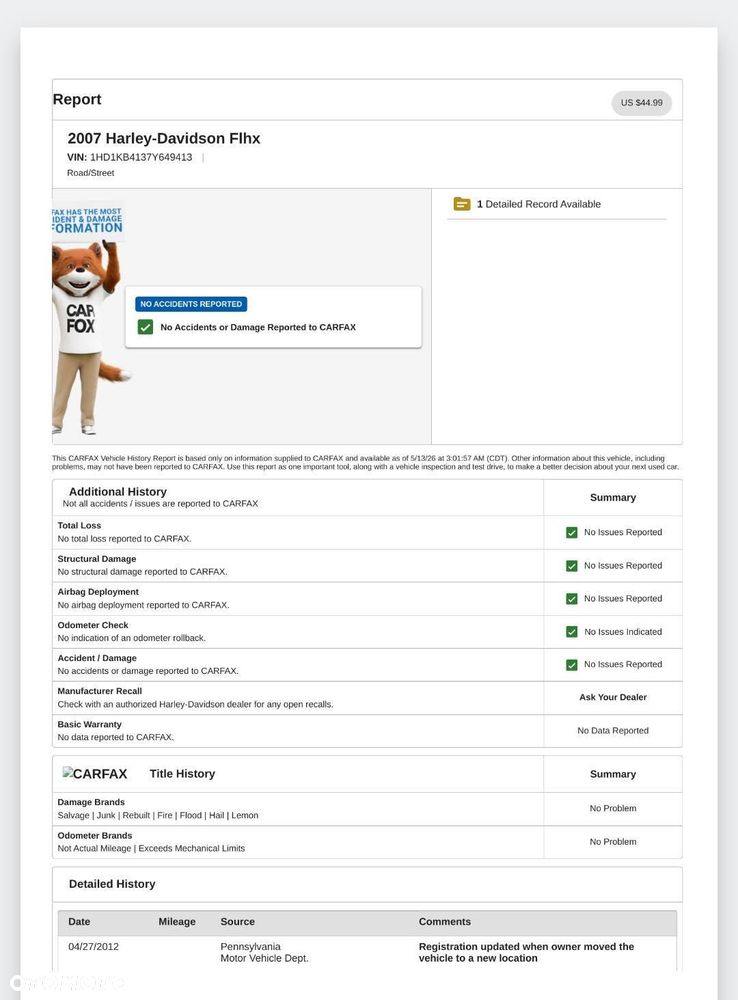Click Pennsylvania Motor Vehicle Dept. source entry
Image resolution: width=738 pixels, height=1000 pixels.
click(x=265, y=952)
